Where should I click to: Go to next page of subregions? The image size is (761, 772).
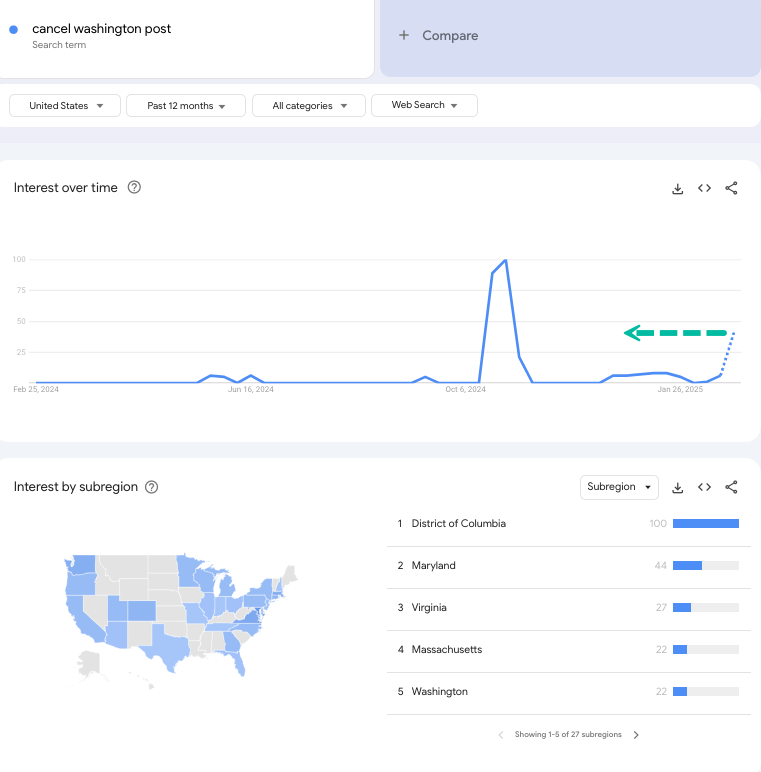point(636,735)
